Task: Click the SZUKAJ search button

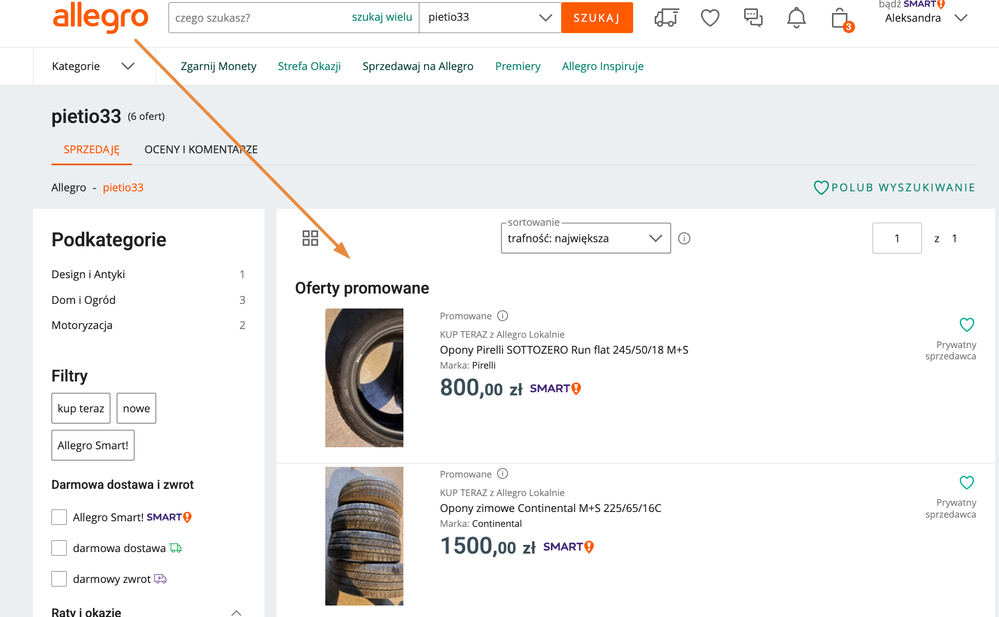Action: tap(597, 18)
